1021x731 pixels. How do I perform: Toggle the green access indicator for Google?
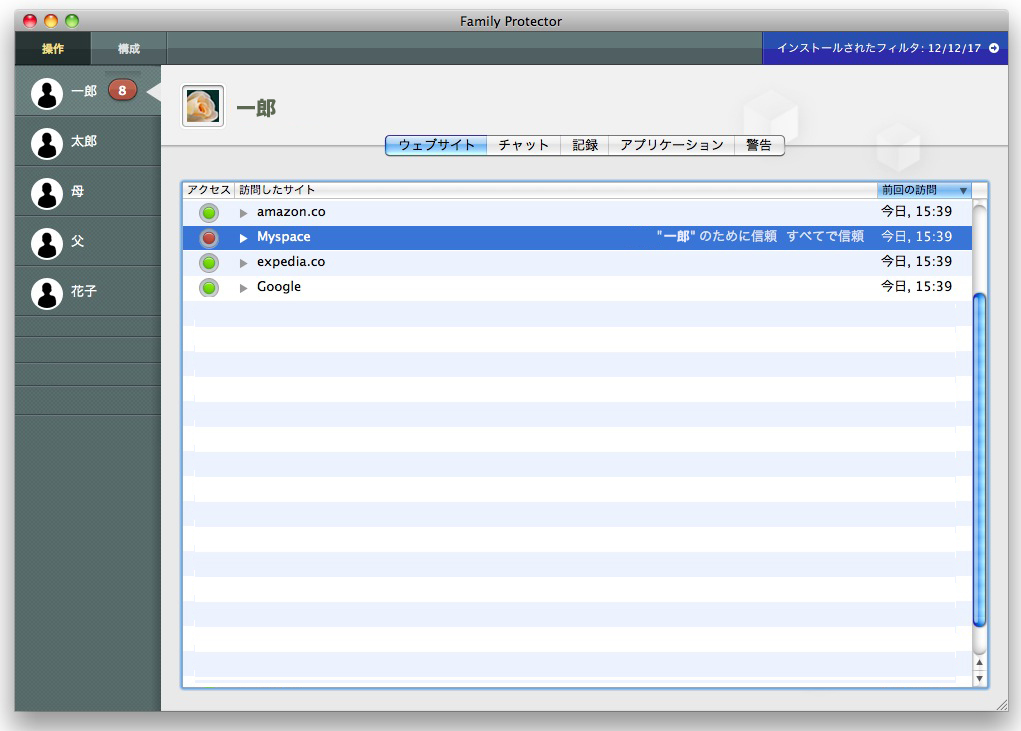(x=209, y=287)
